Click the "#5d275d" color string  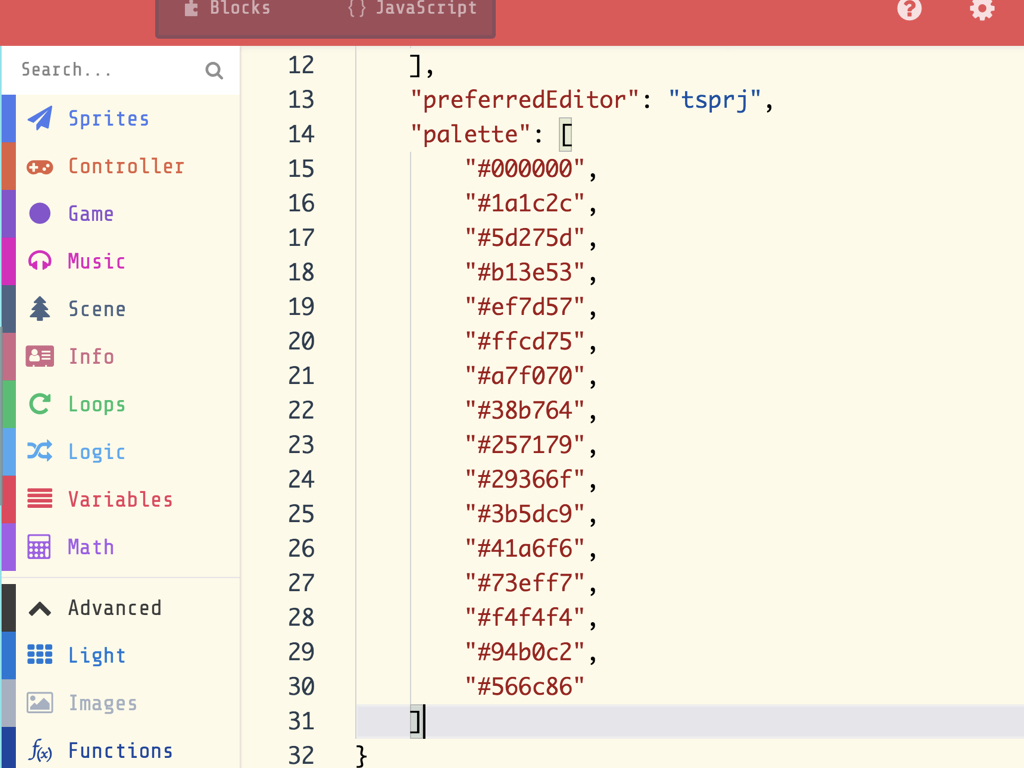coord(524,238)
